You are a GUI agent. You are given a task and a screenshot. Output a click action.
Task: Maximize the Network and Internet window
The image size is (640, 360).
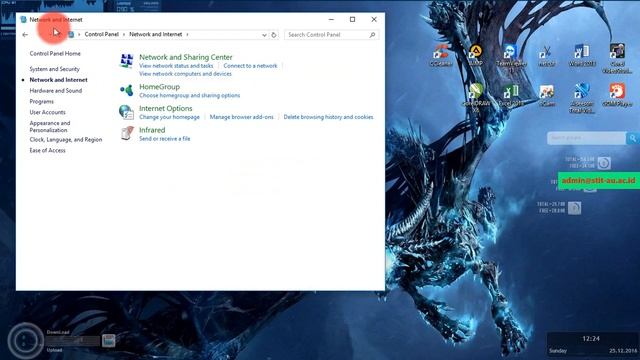coord(352,19)
